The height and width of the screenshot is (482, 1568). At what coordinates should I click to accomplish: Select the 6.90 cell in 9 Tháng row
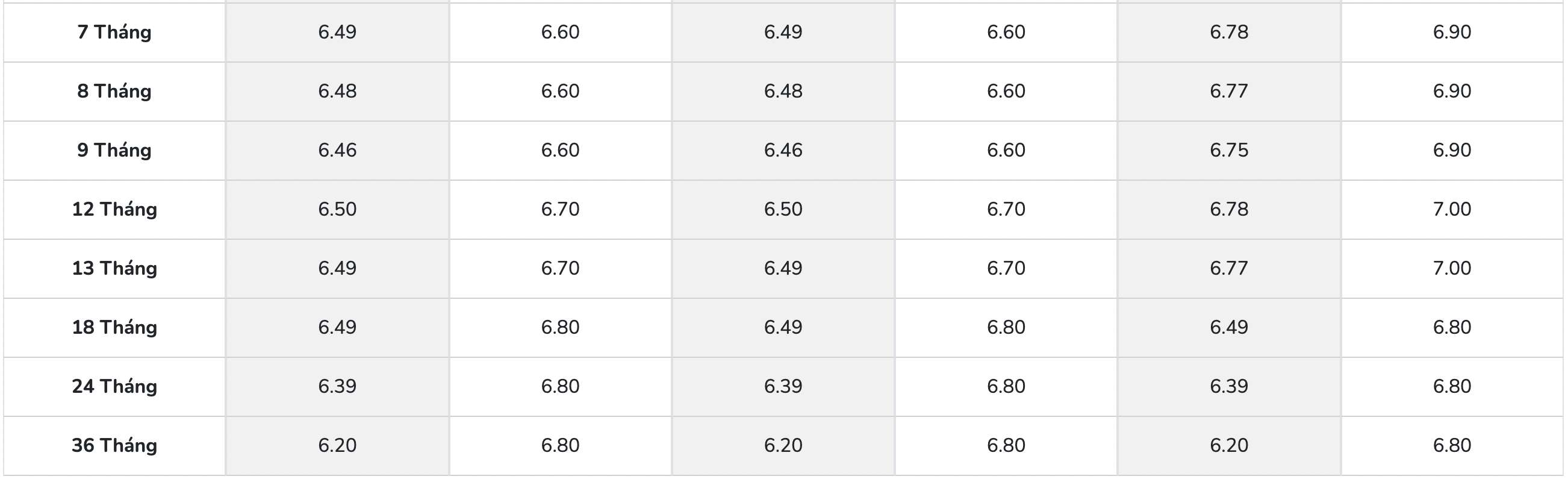pos(1452,150)
